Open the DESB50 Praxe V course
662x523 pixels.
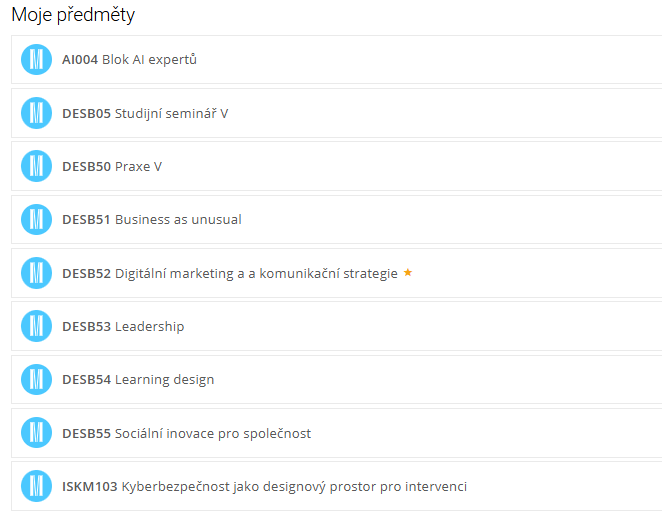[112, 166]
